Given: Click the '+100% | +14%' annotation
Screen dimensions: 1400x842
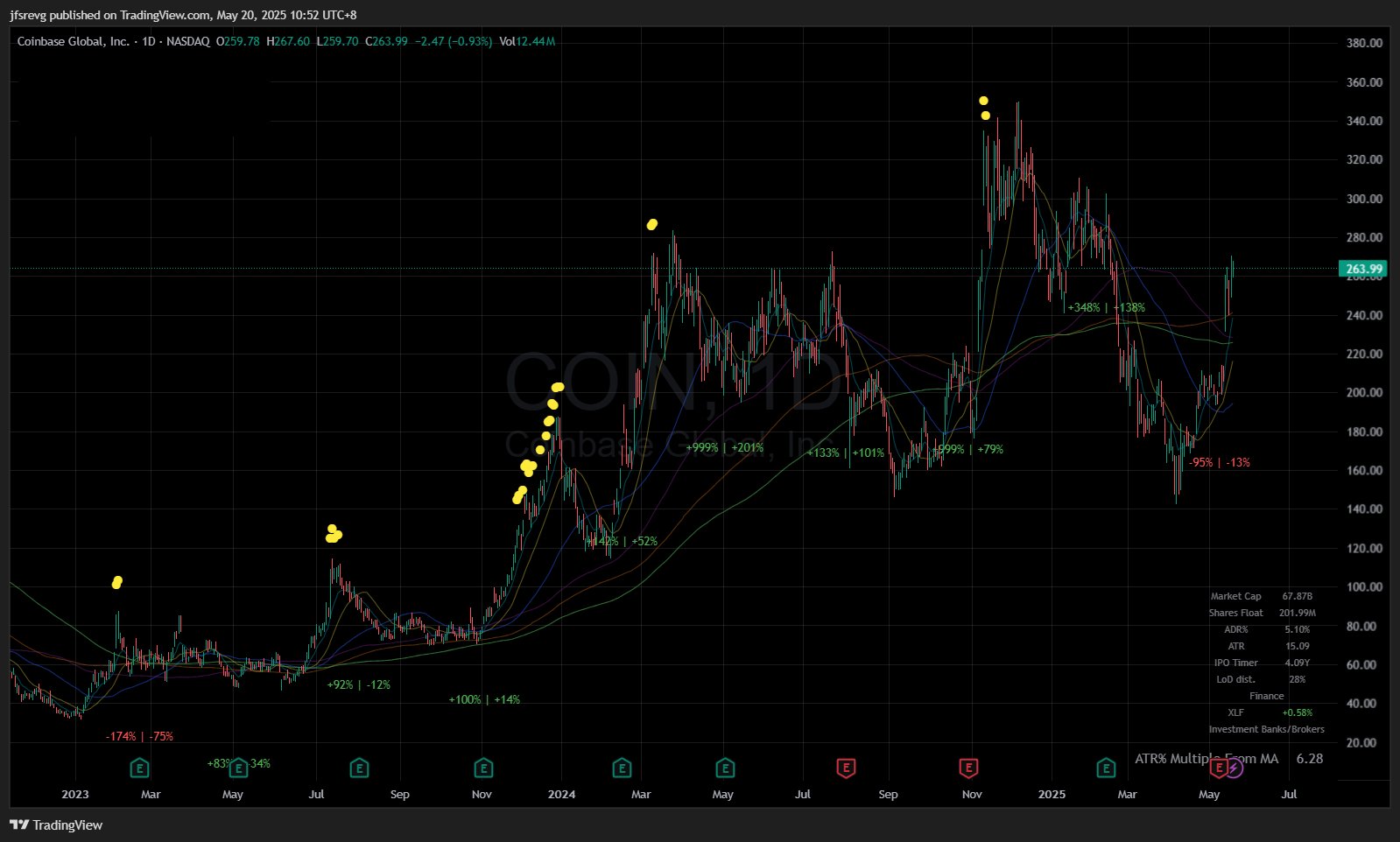Looking at the screenshot, I should [484, 699].
